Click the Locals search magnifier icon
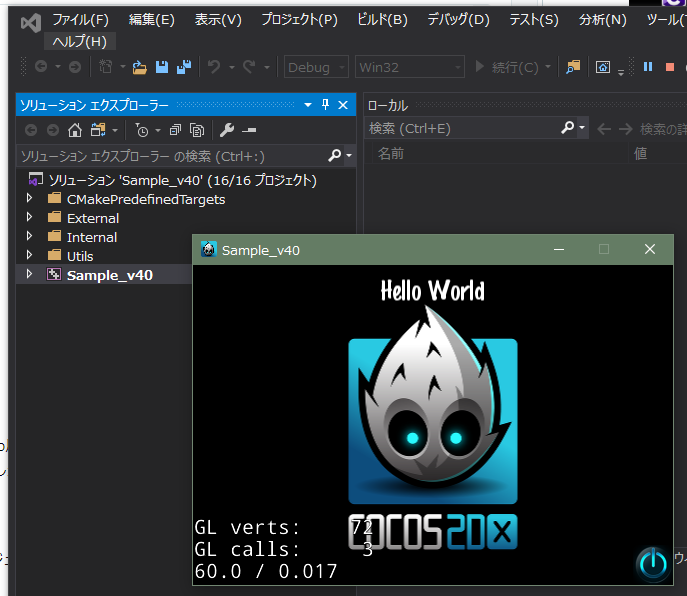Screen dimensions: 687x596 (567, 128)
